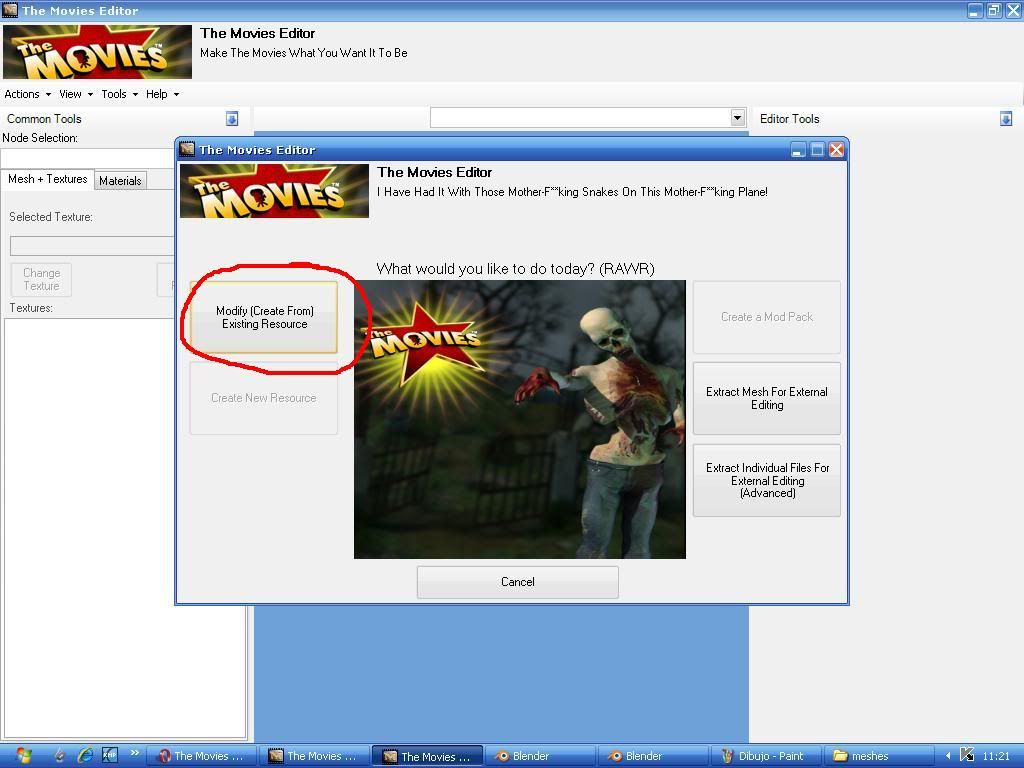Click Modify (Create From) Existing Resource button
The image size is (1024, 768).
pyautogui.click(x=264, y=317)
